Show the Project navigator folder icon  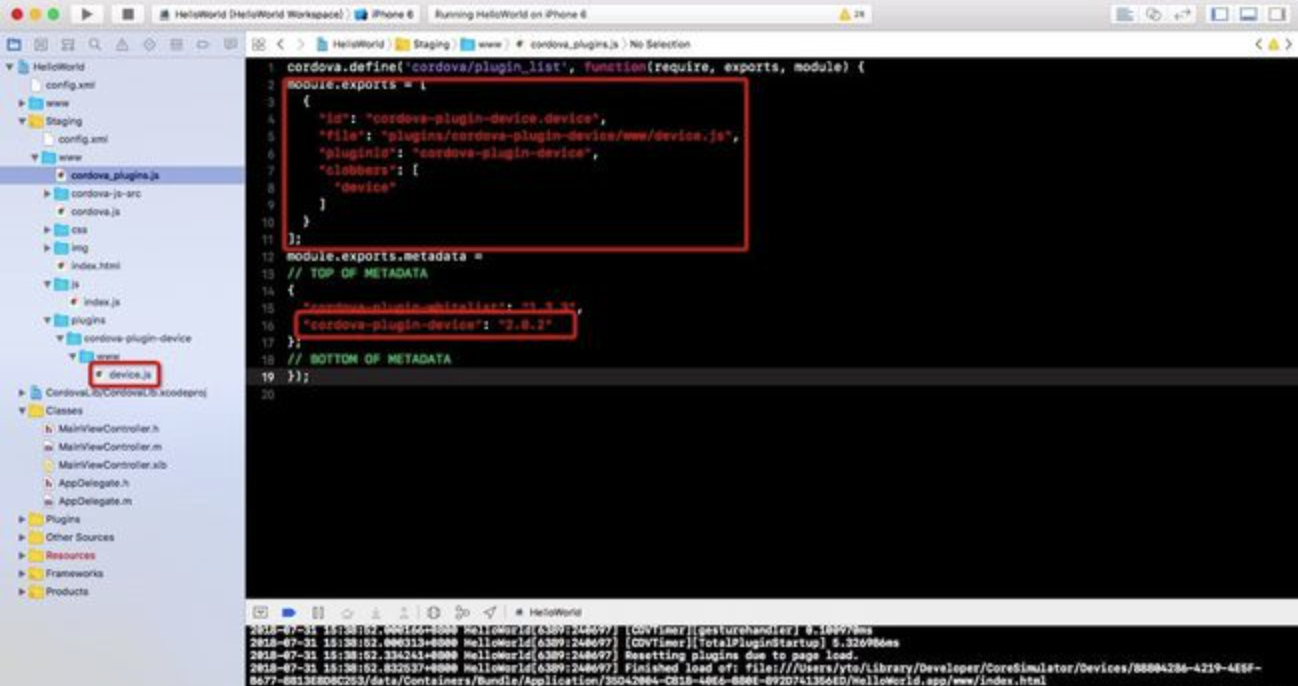(14, 45)
